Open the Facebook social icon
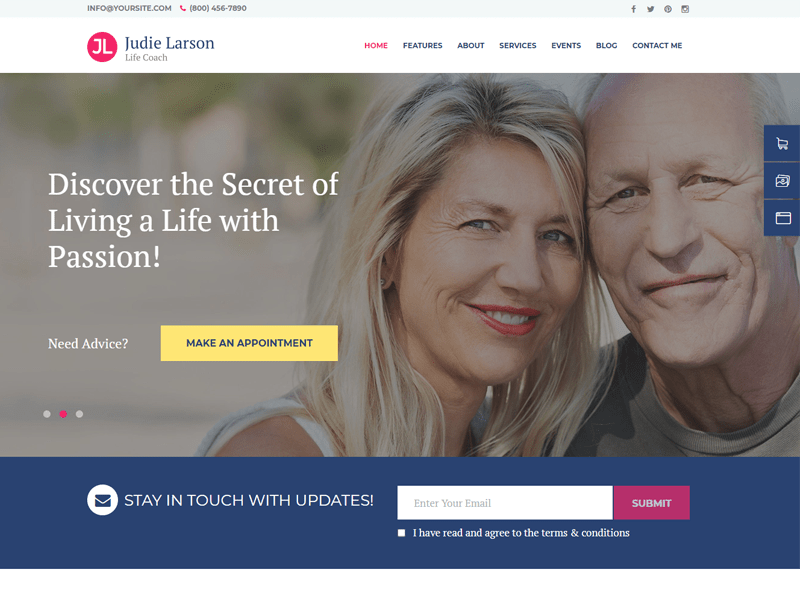 [x=633, y=9]
